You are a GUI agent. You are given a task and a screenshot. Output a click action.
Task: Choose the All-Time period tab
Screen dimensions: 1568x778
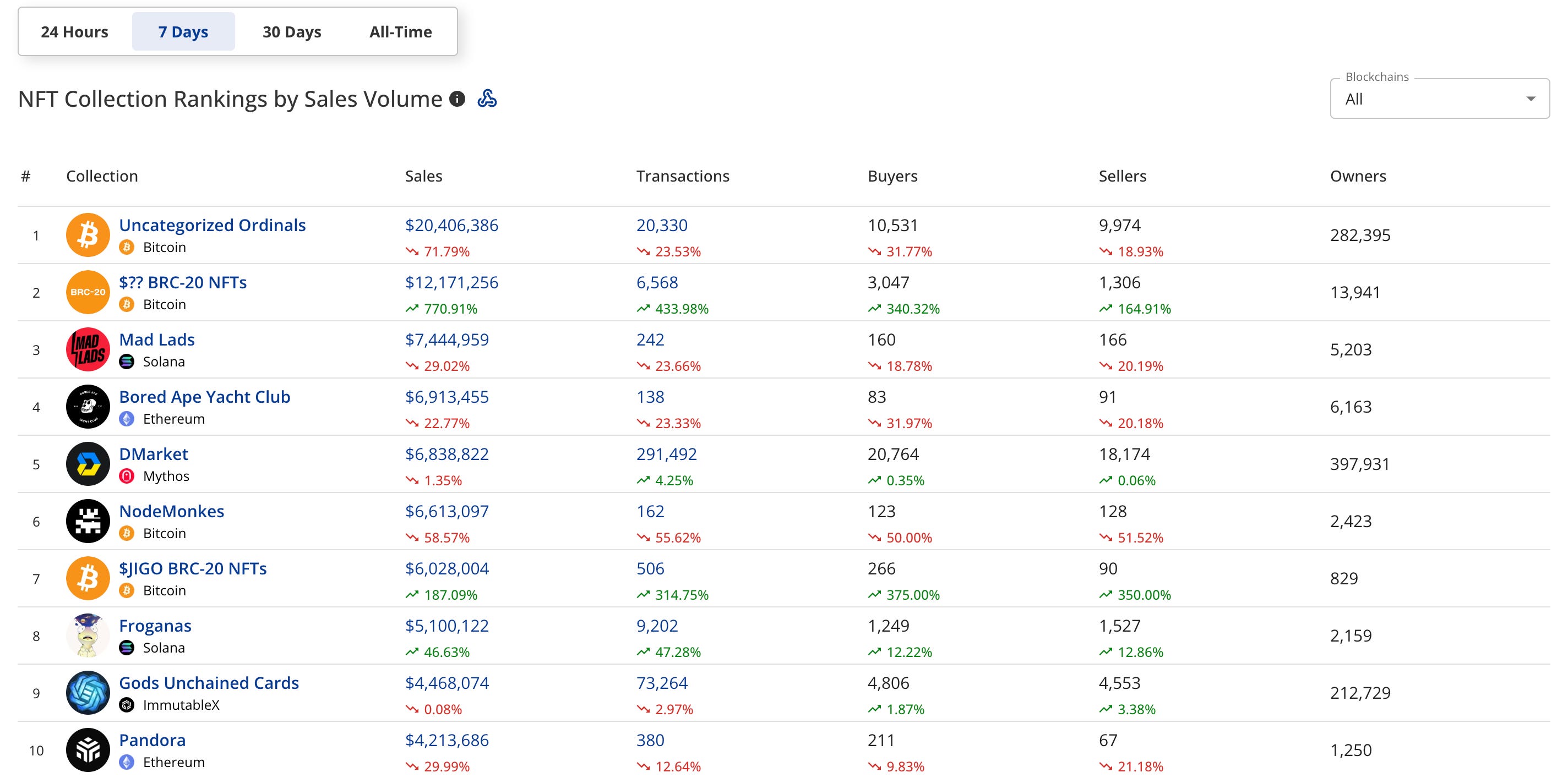point(400,31)
